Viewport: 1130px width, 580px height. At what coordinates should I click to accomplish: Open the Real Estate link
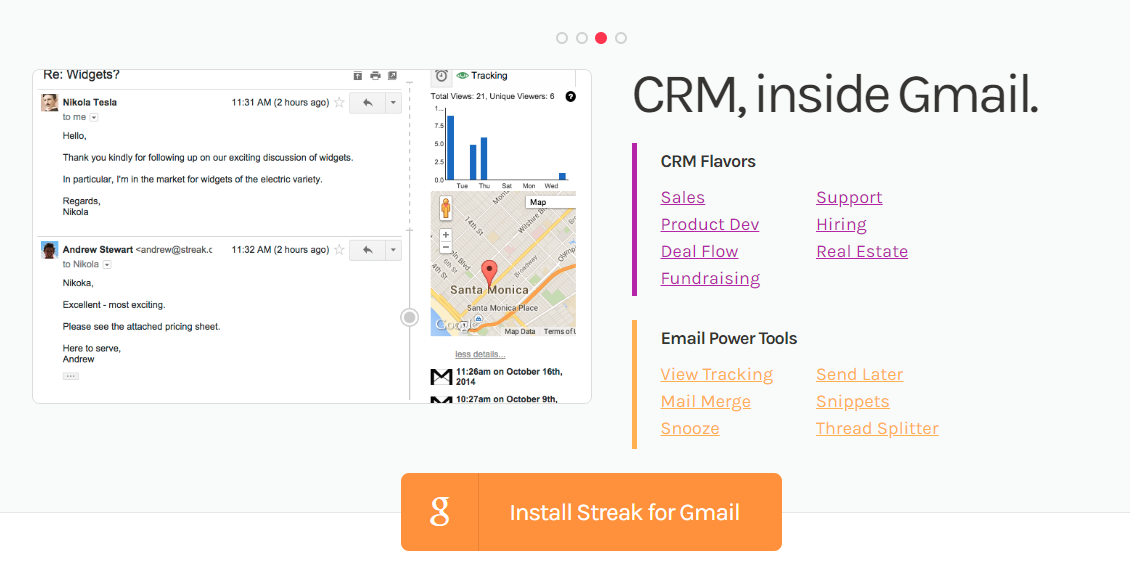pos(862,251)
